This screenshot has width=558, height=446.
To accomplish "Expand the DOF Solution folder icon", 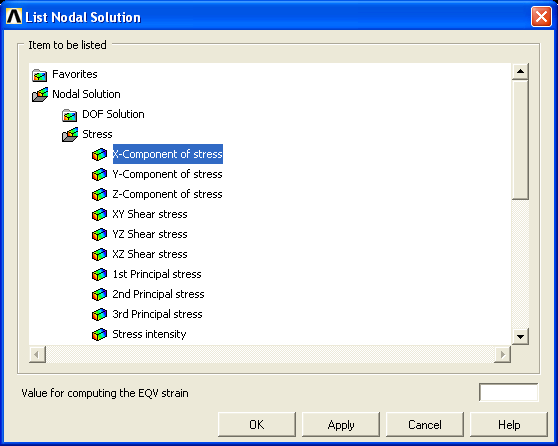I will tap(69, 115).
